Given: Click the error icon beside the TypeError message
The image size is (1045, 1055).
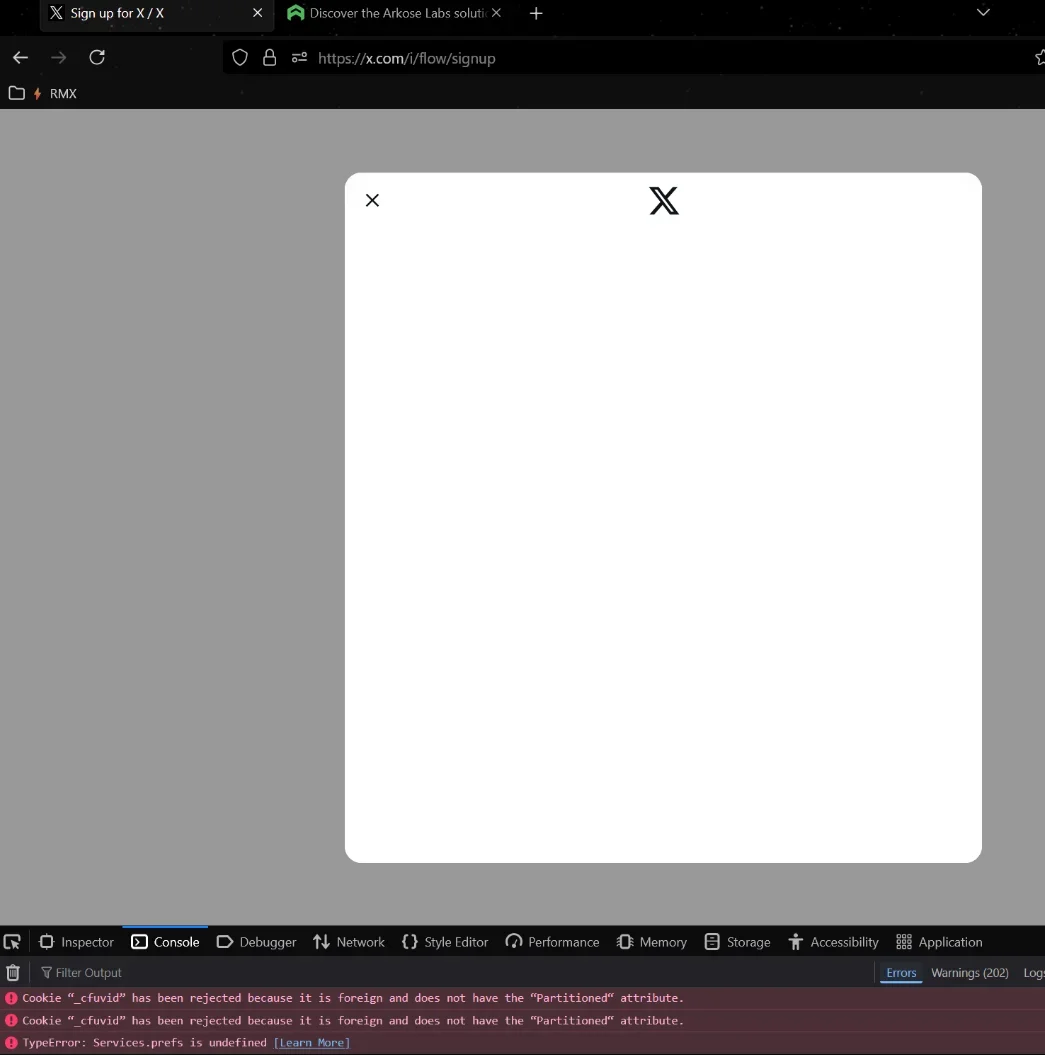Looking at the screenshot, I should (x=11, y=1042).
